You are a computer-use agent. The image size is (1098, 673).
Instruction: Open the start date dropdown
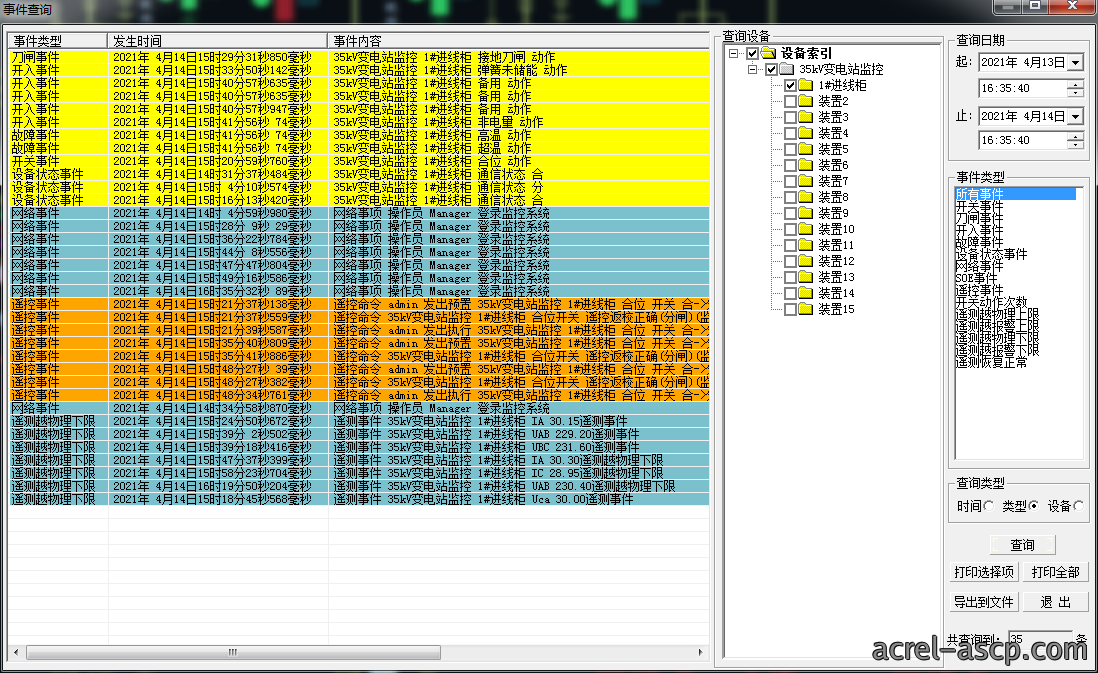pos(1076,62)
